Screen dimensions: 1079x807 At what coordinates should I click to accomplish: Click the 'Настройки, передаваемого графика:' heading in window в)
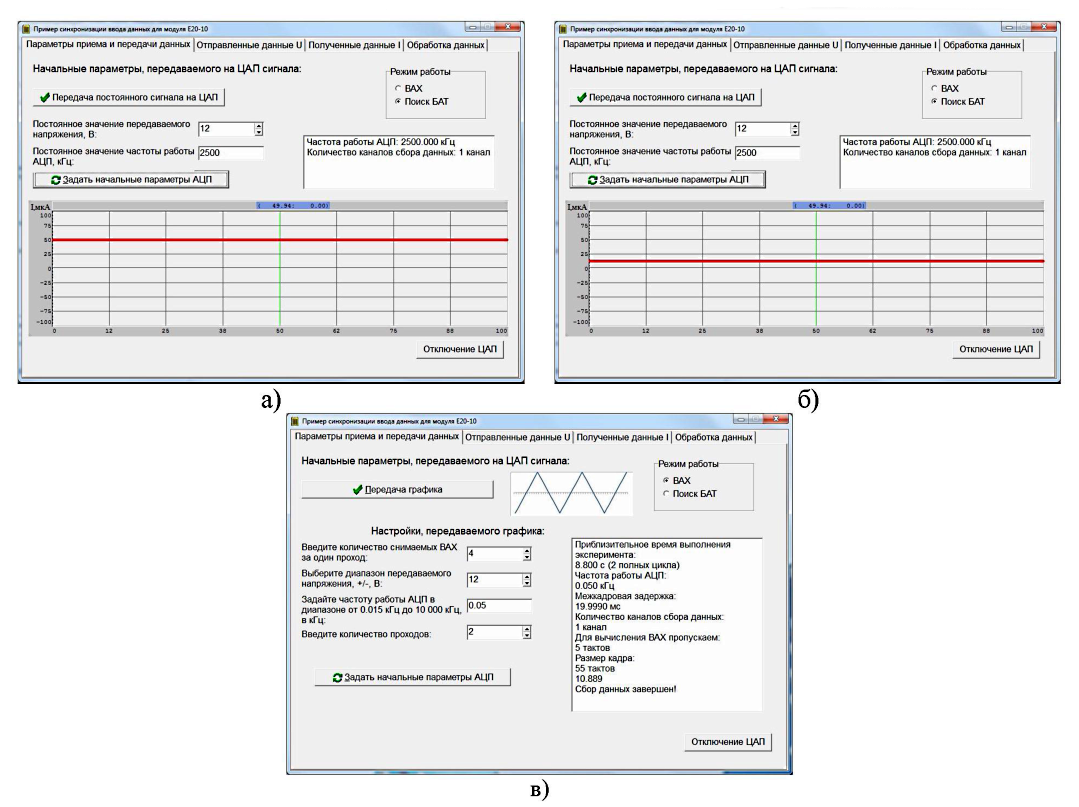pos(458,530)
